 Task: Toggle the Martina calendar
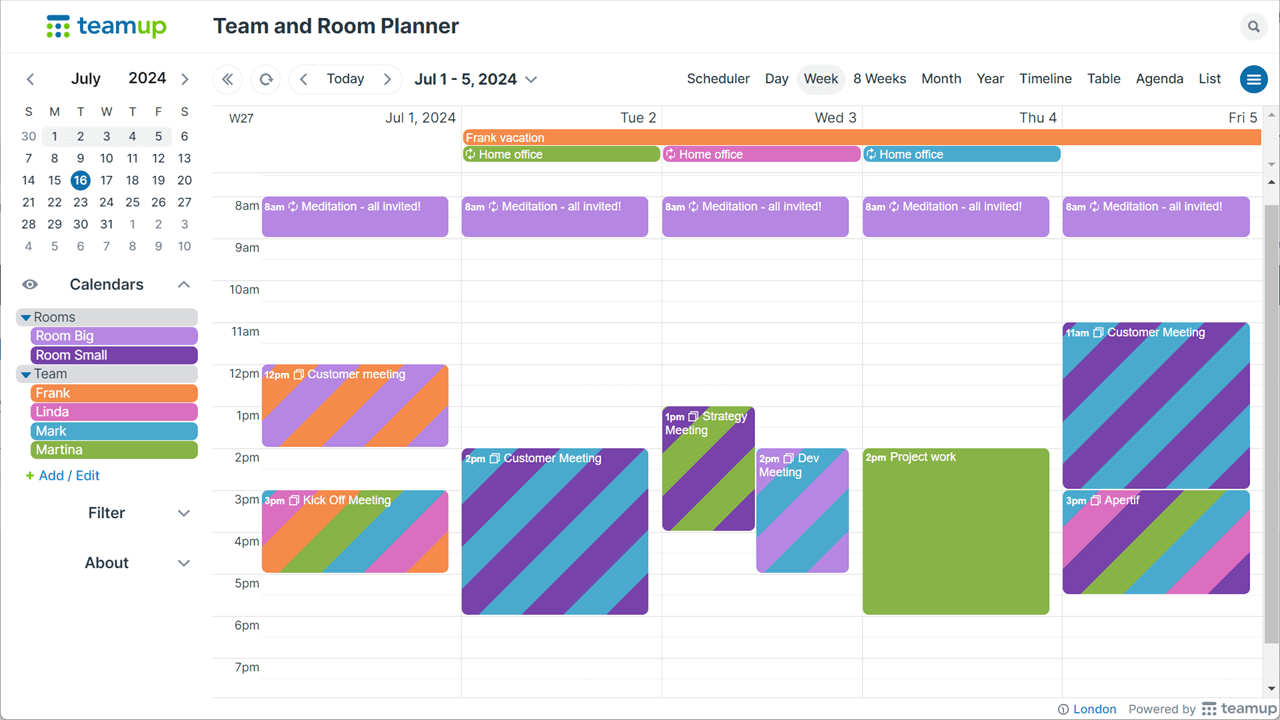tap(114, 450)
